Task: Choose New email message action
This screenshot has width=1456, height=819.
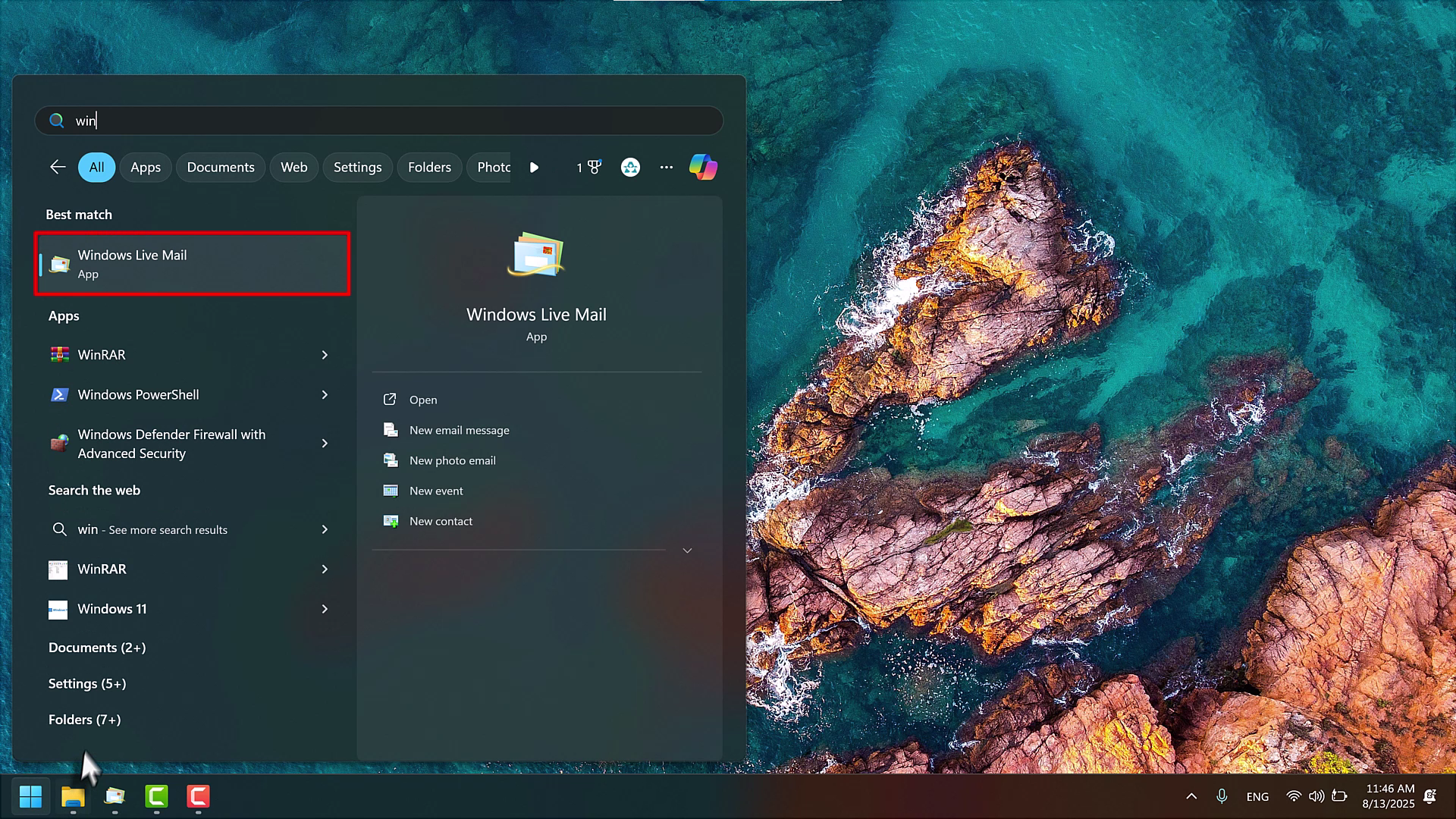Action: point(460,430)
